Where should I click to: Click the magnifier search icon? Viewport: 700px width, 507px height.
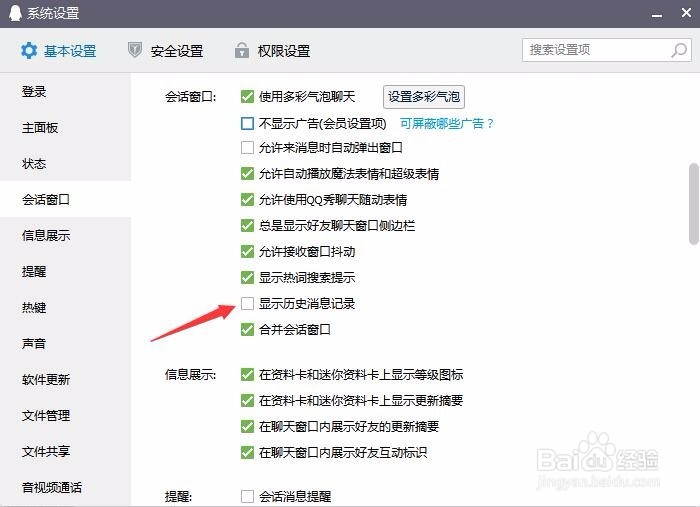click(679, 50)
